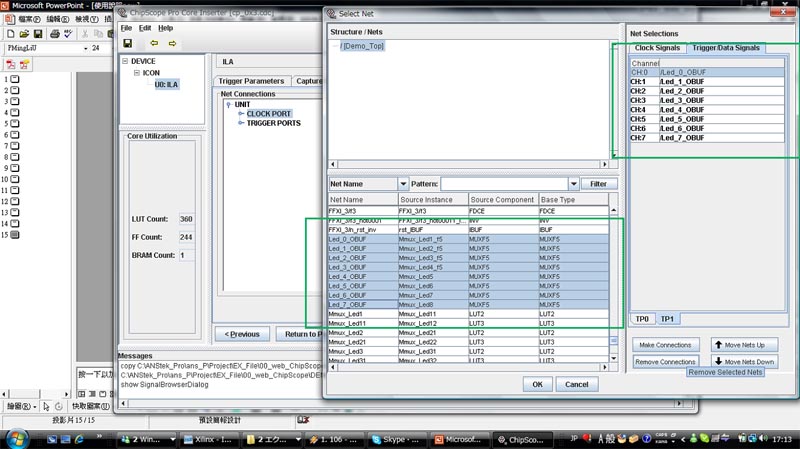Click in the Pattern input field
This screenshot has width=800, height=449.
pyautogui.click(x=504, y=184)
